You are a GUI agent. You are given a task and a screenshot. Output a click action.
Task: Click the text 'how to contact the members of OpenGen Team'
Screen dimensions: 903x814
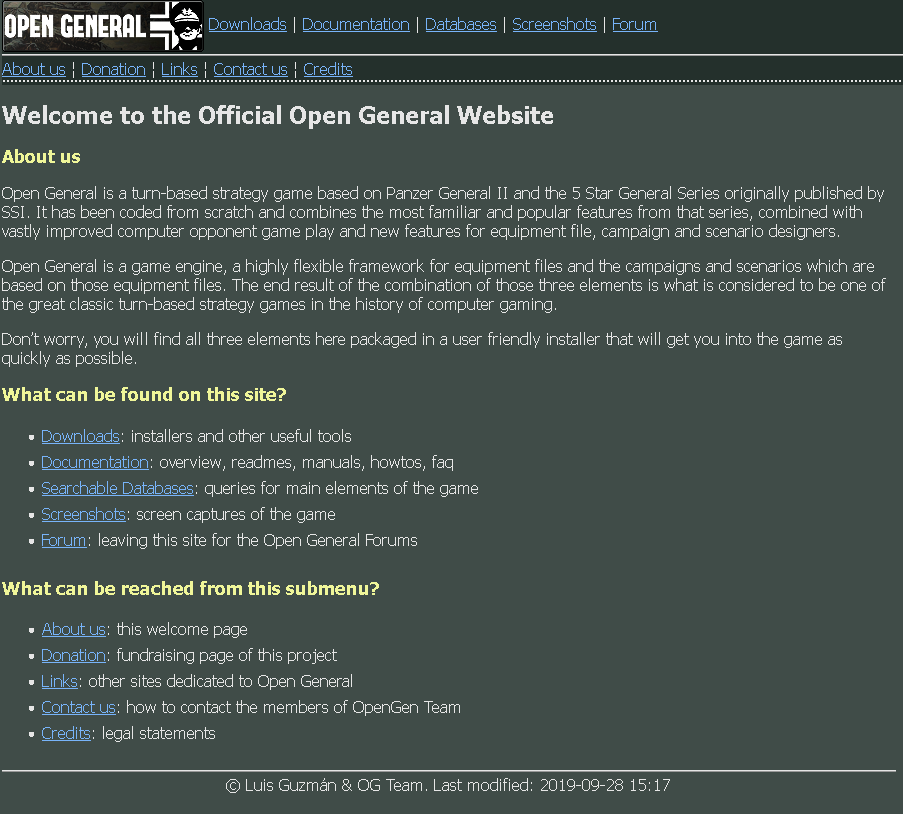(x=293, y=707)
